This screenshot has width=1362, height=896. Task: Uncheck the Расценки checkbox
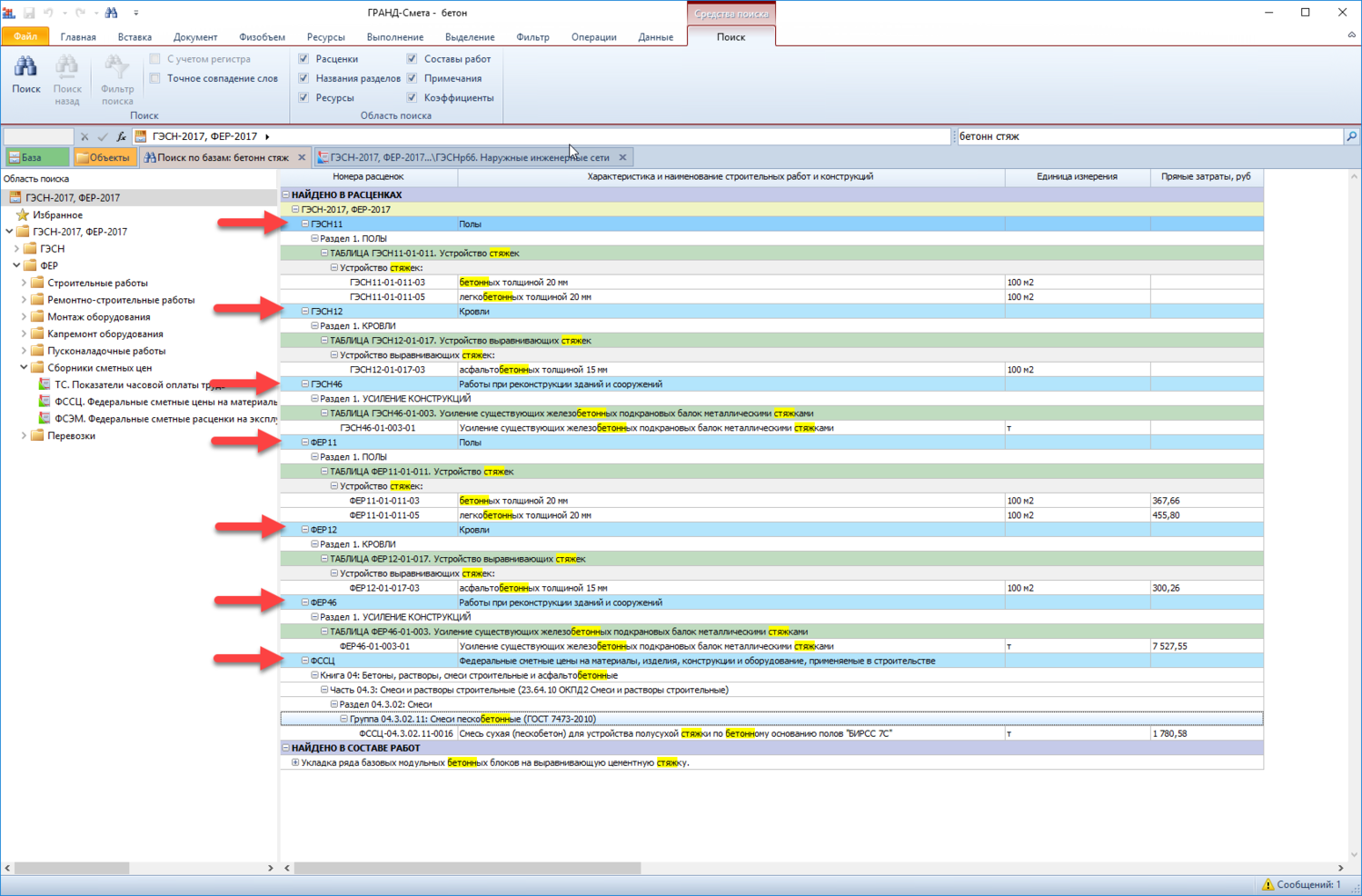pyautogui.click(x=304, y=59)
